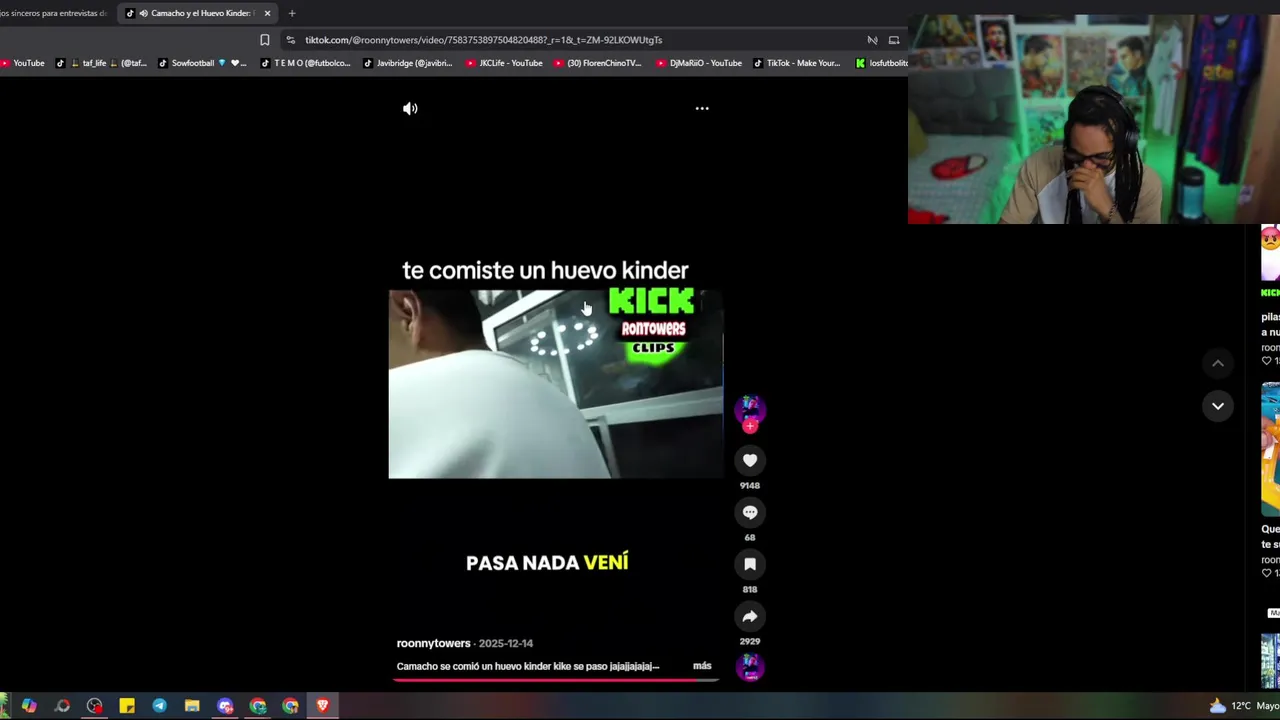Viewport: 1280px width, 720px height.
Task: Open the T E M O futbolco bookmark
Action: click(x=305, y=63)
